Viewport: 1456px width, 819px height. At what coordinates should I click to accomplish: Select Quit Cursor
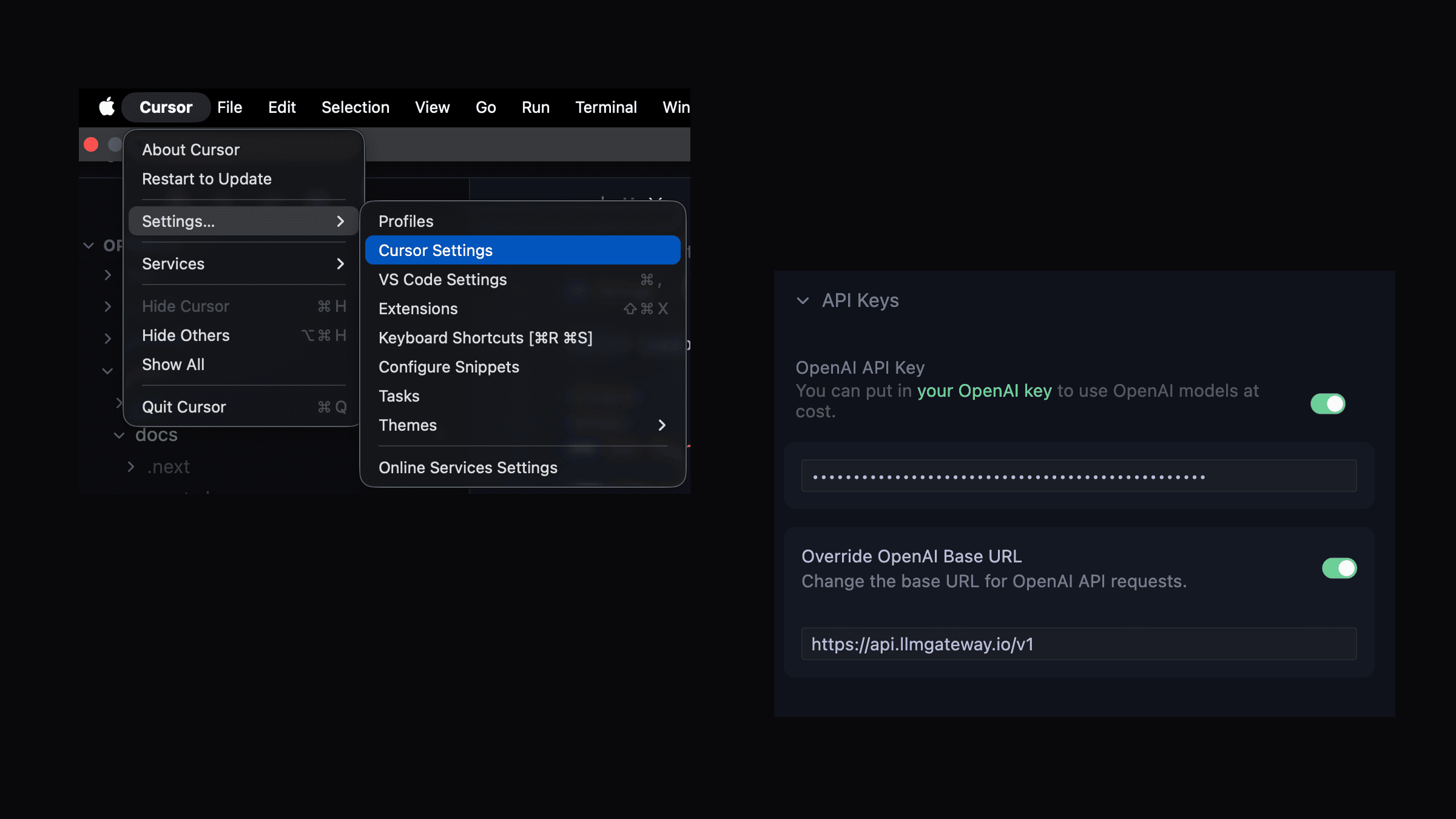184,406
